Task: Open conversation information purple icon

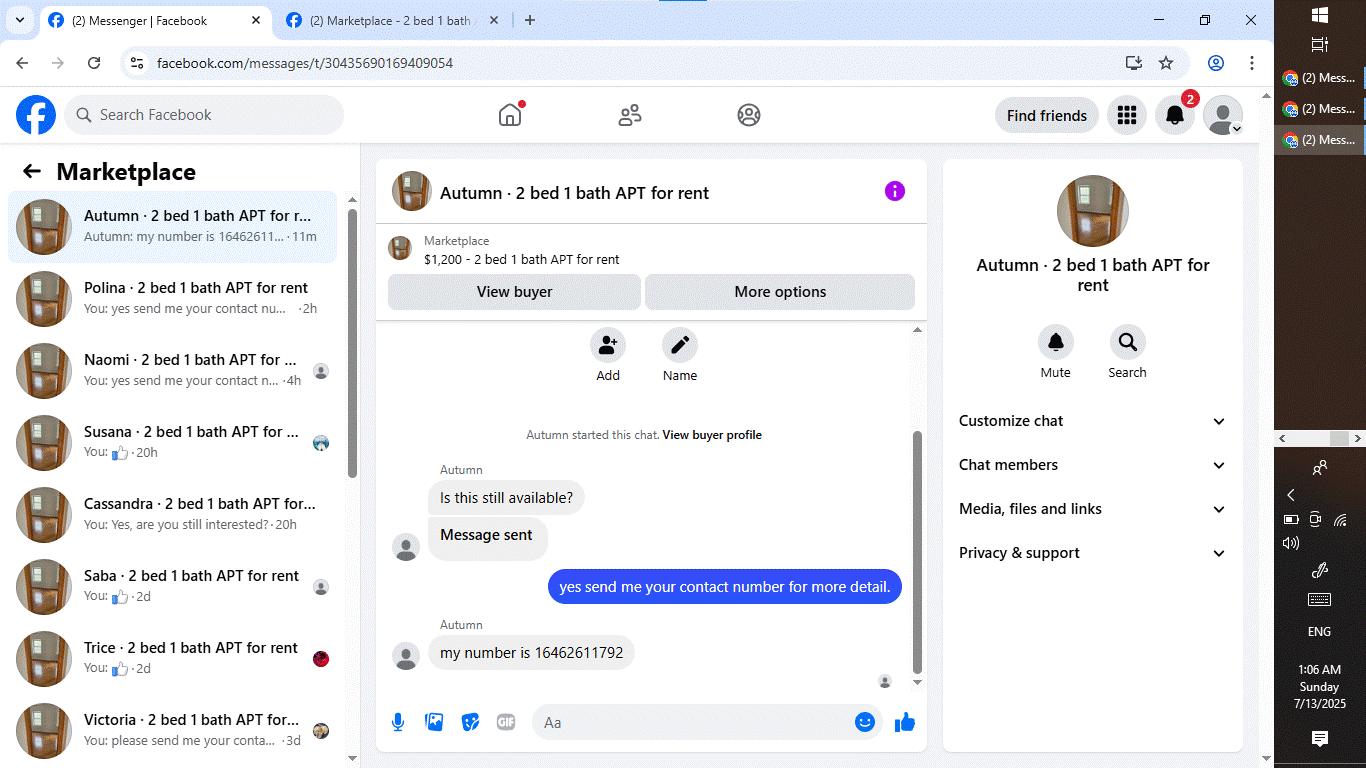Action: coord(895,191)
